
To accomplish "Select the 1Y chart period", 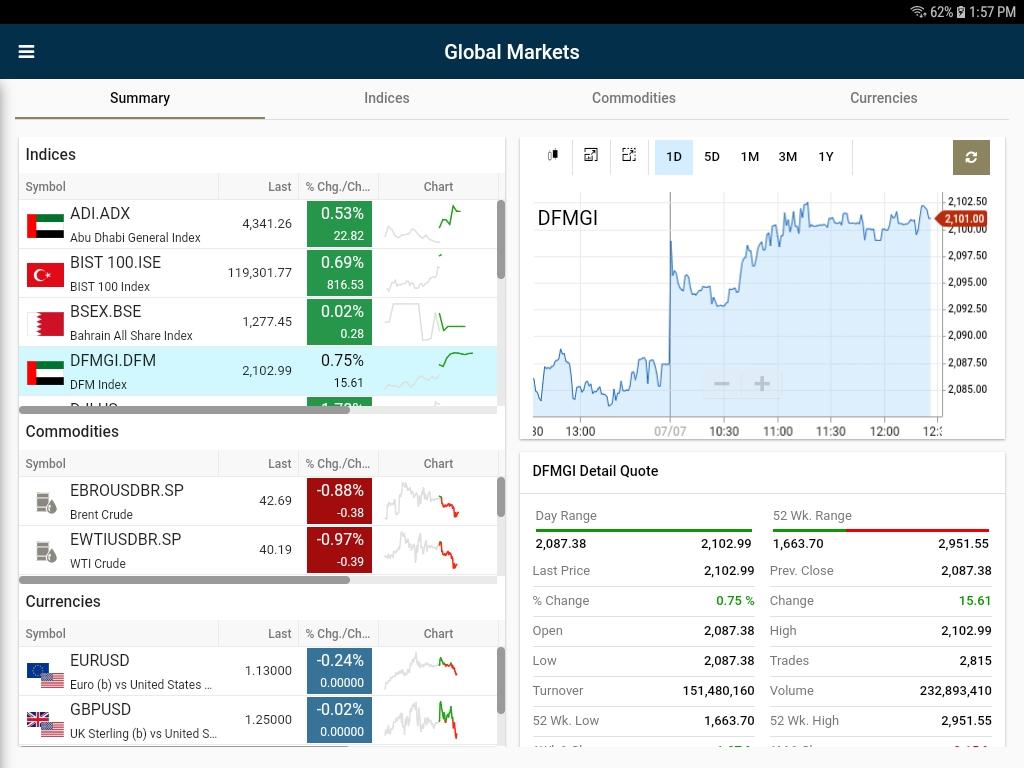I will pyautogui.click(x=826, y=157).
